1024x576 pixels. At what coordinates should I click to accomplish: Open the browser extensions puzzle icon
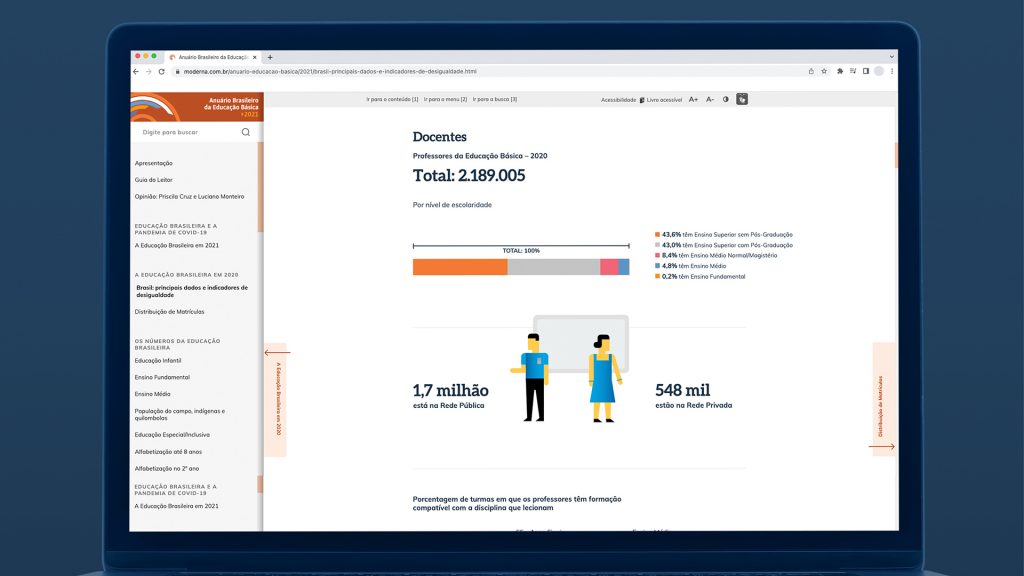click(x=840, y=72)
